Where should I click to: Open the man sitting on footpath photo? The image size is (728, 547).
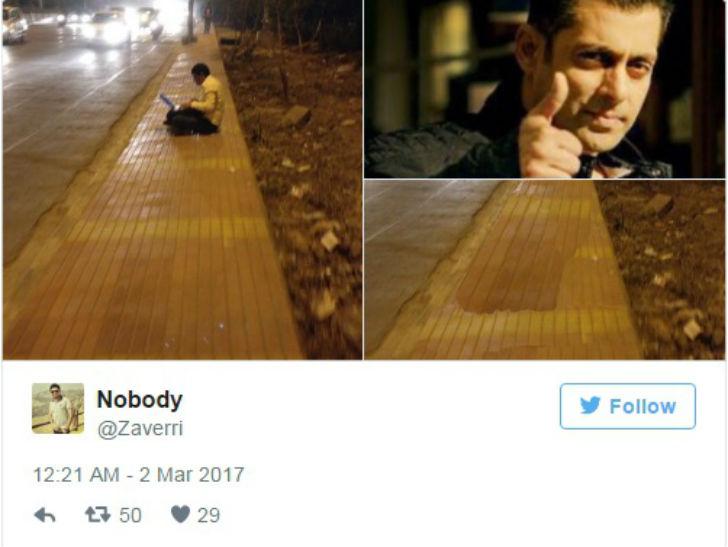coord(182,180)
